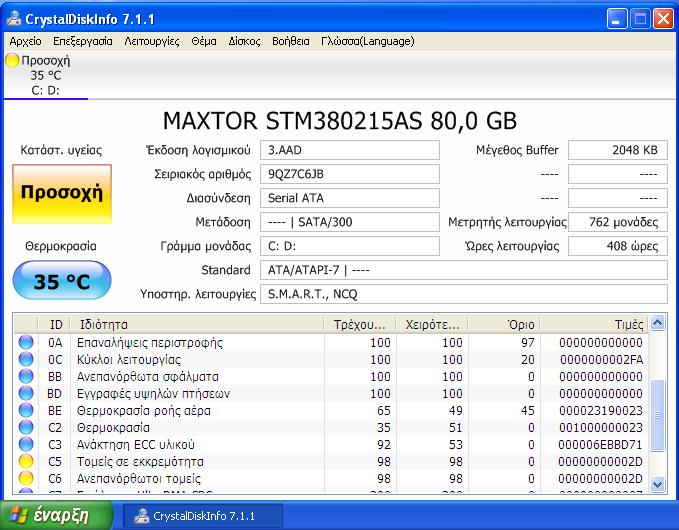Click the yellow Προσοχή health status button
This screenshot has height=530, width=679.
(62, 193)
